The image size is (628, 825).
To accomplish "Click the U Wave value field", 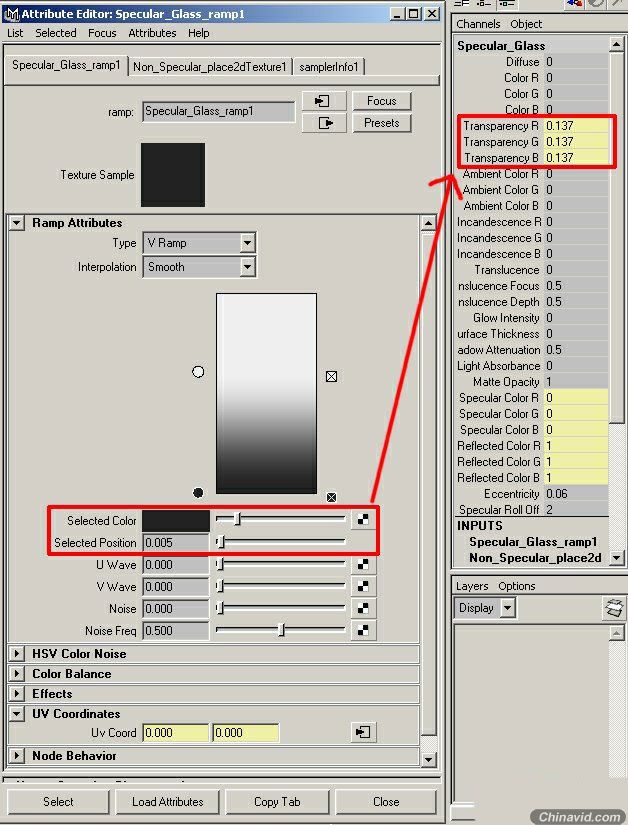I will point(176,565).
